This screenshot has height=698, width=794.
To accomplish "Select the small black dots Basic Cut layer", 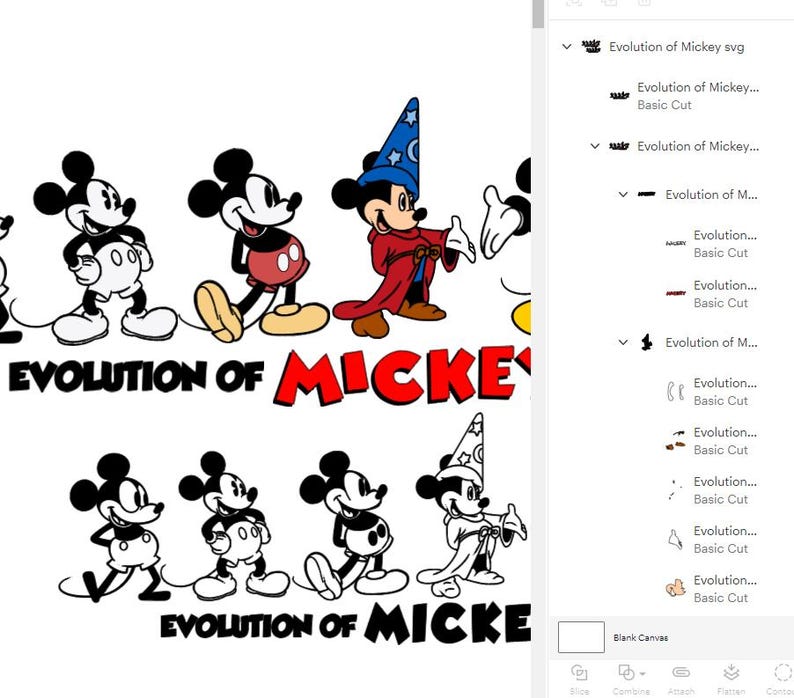I will [x=714, y=490].
